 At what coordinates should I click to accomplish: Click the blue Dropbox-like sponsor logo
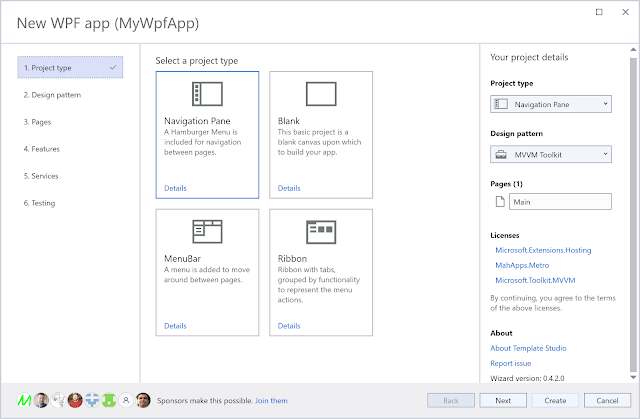click(x=92, y=401)
